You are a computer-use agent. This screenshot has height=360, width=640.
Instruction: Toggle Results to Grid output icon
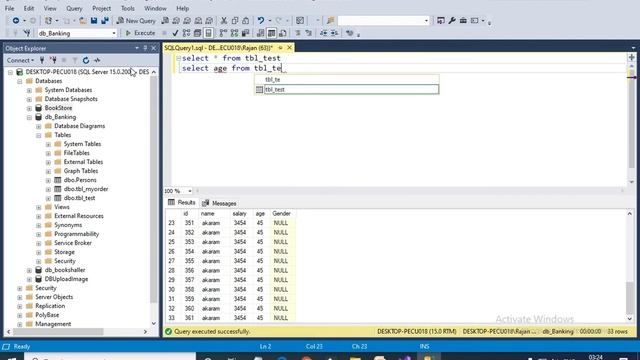271,33
